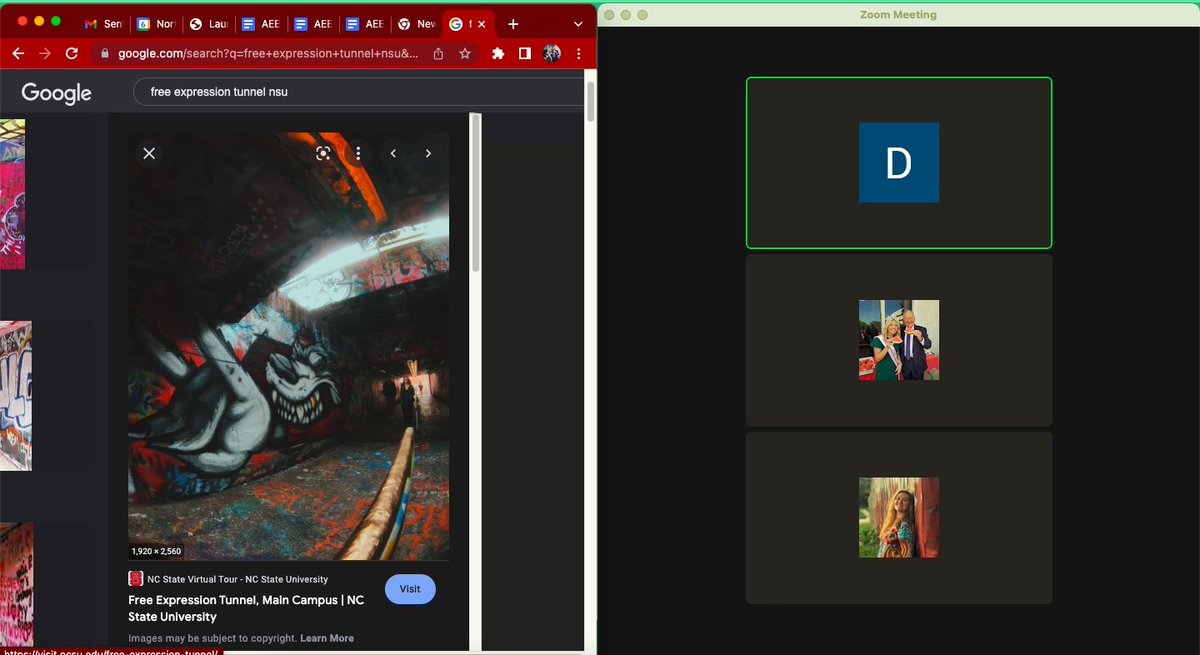Switch to the 'New' Chrome tab
The width and height of the screenshot is (1200, 655).
[x=415, y=24]
